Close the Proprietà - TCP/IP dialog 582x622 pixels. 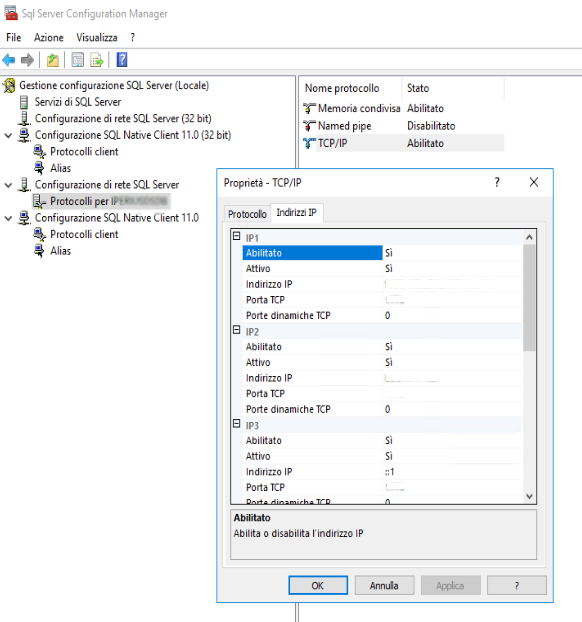(534, 182)
